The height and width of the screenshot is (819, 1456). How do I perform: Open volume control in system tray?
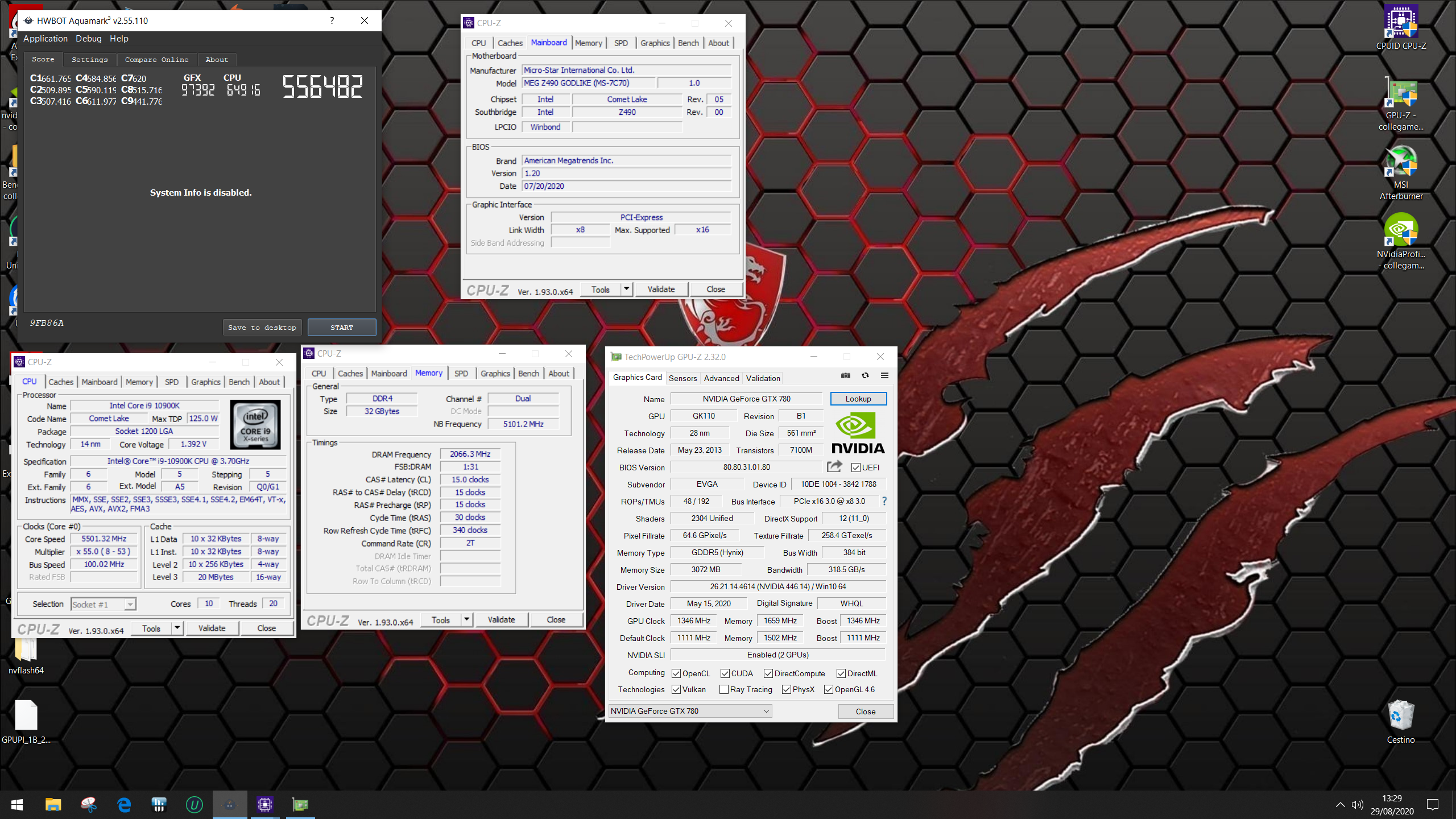(x=1358, y=805)
